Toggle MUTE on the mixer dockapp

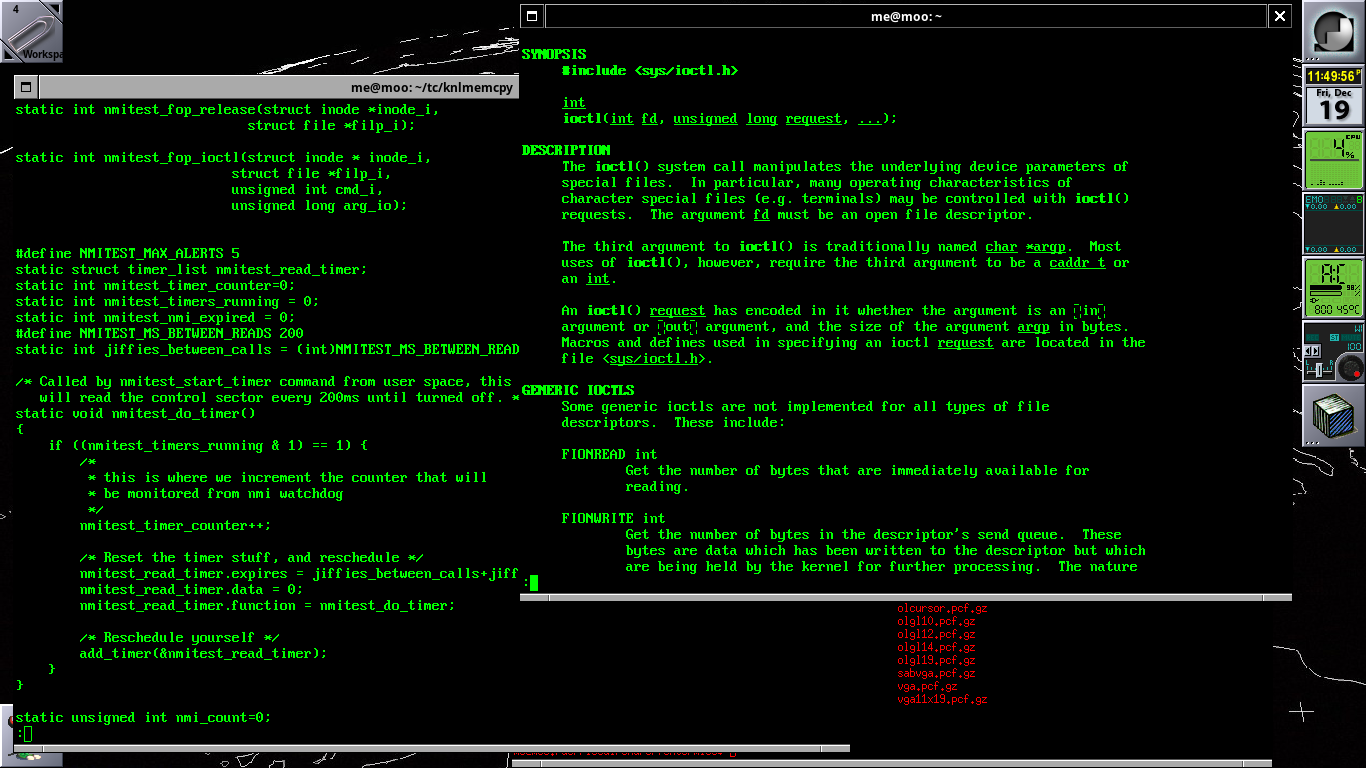(x=1351, y=337)
